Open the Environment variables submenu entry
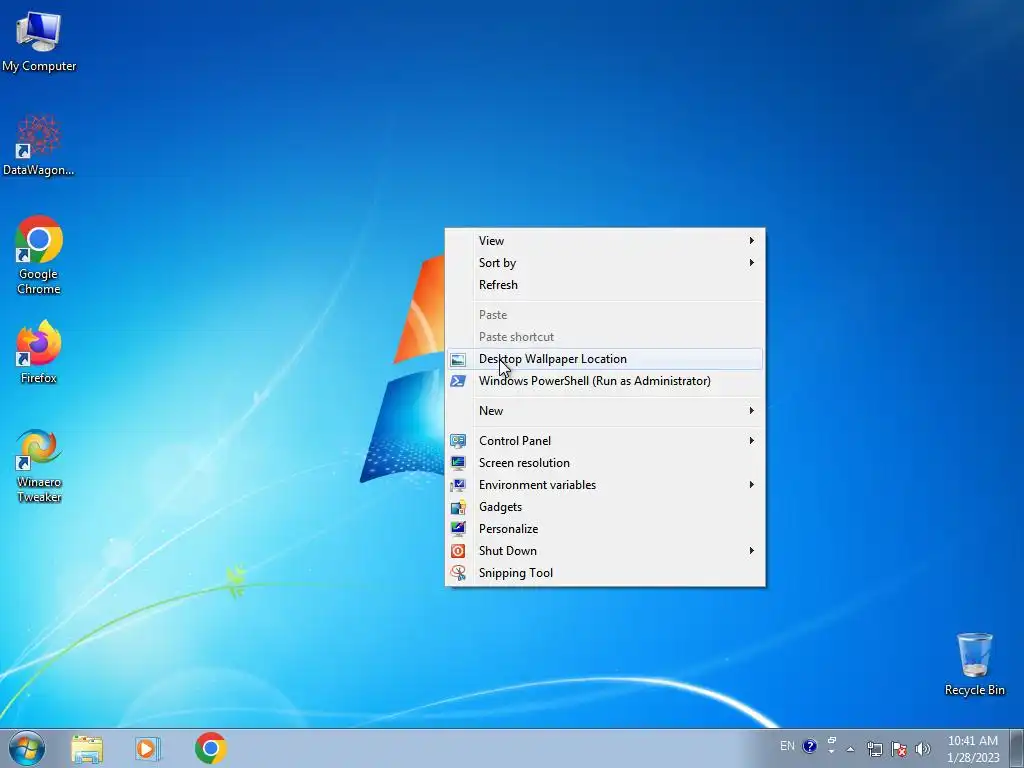 tap(605, 485)
